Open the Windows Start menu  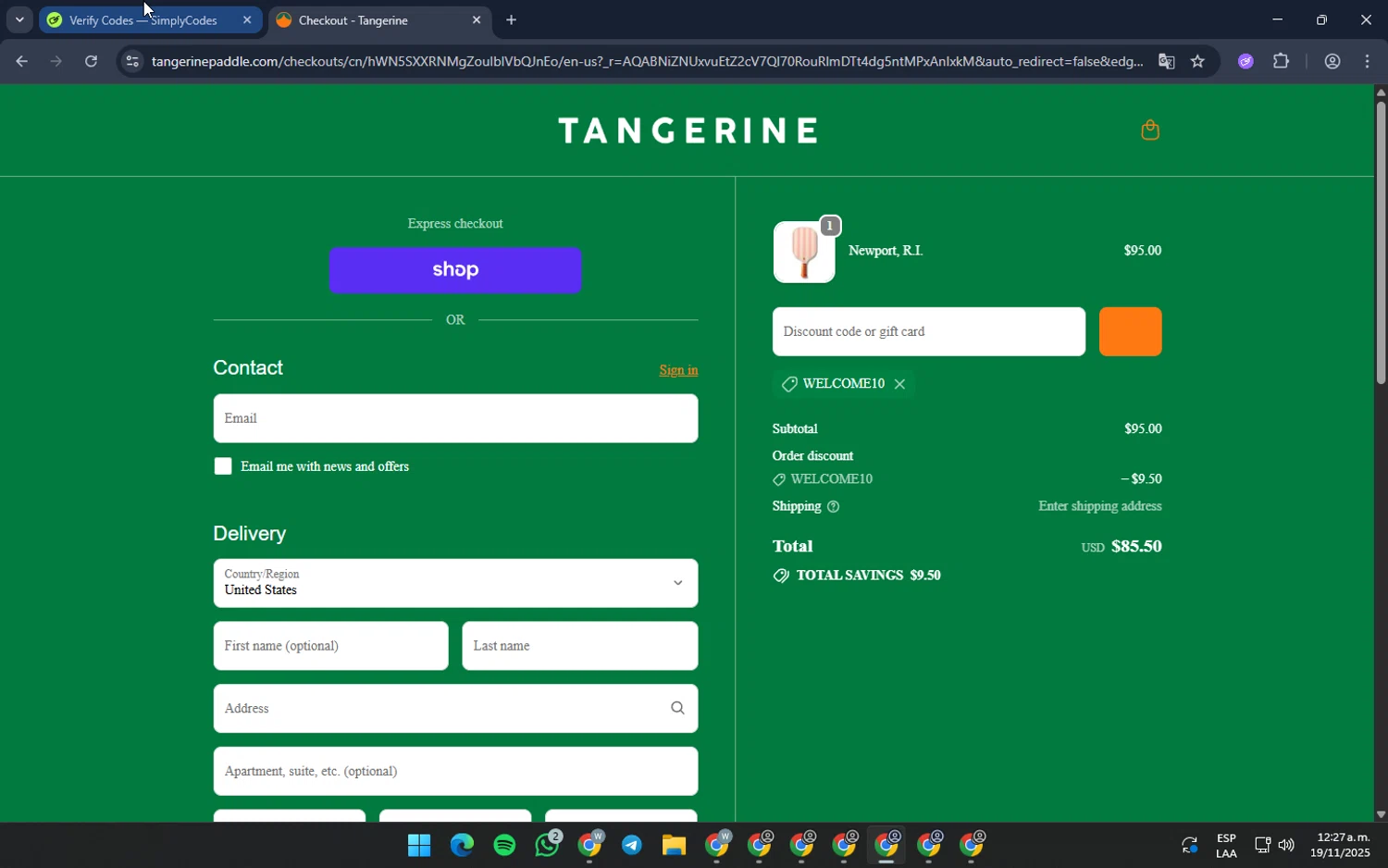pos(419,845)
